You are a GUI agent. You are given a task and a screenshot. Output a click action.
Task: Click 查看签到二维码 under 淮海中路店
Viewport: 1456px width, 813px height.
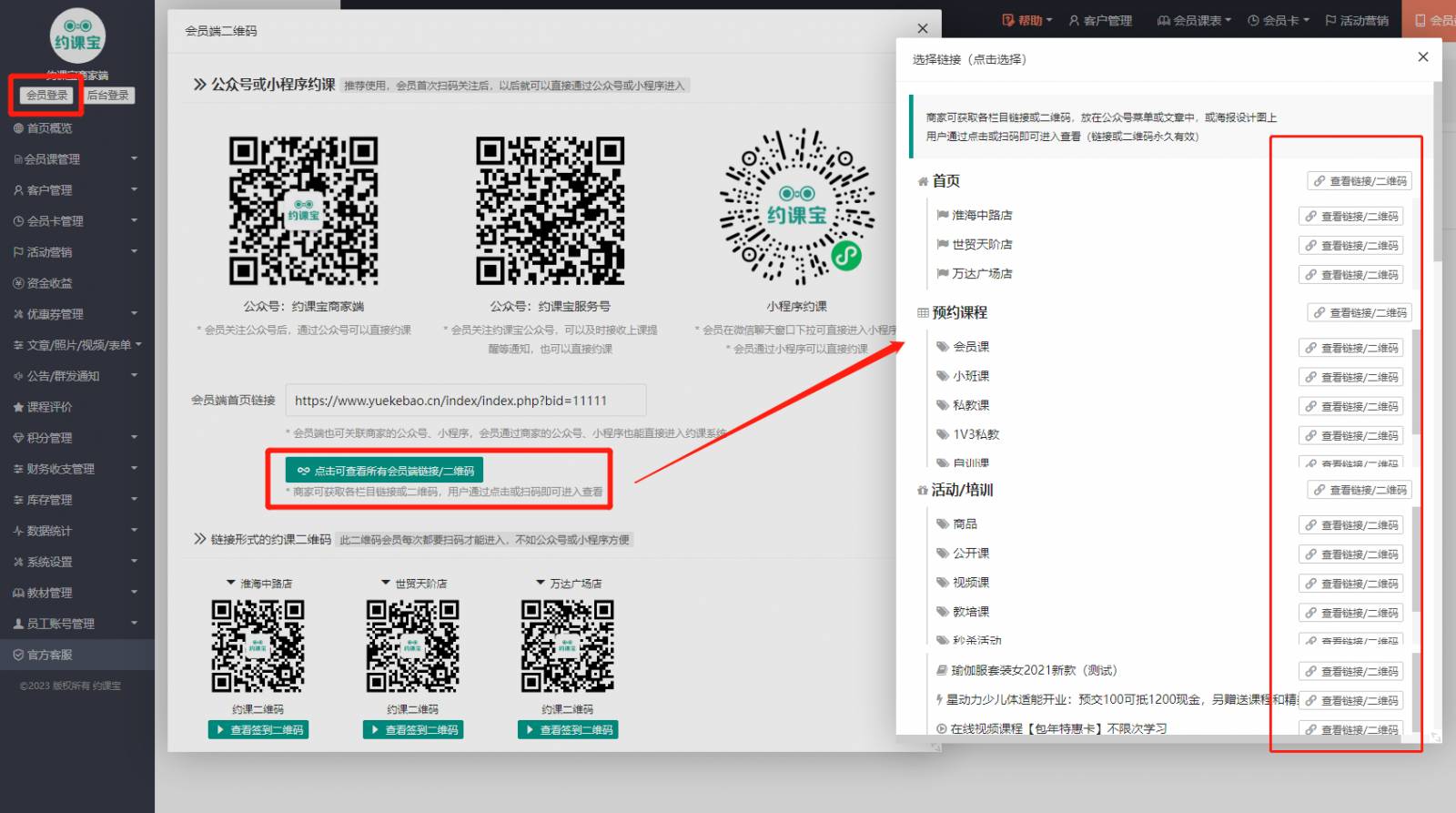[x=258, y=729]
